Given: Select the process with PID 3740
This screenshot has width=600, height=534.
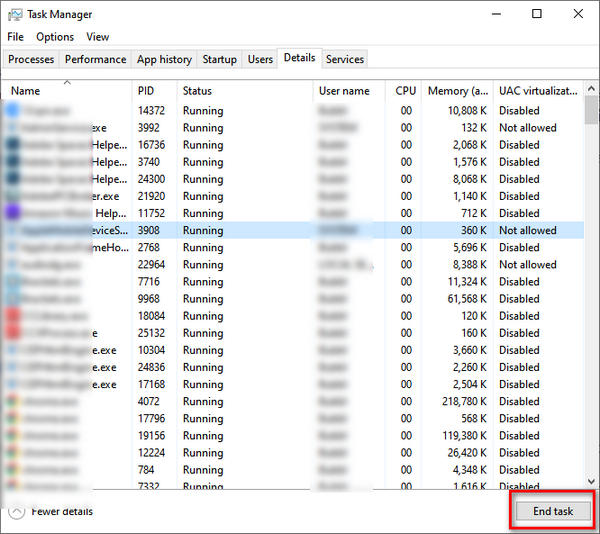Looking at the screenshot, I should 293,162.
